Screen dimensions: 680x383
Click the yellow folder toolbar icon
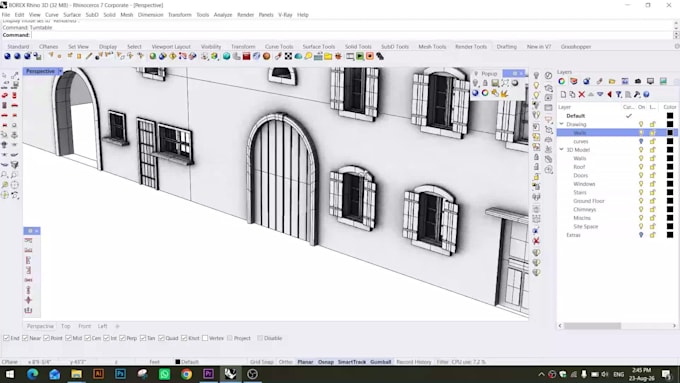pyautogui.click(x=328, y=56)
